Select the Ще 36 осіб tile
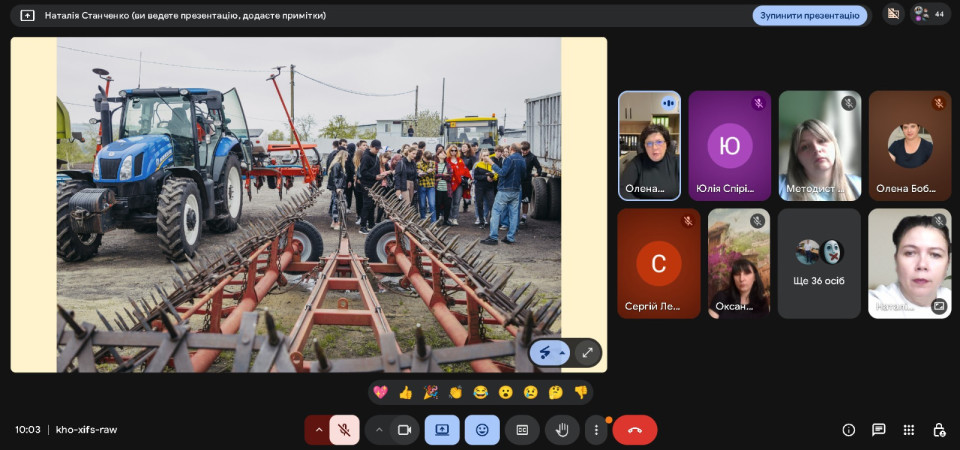The image size is (960, 450). point(819,263)
